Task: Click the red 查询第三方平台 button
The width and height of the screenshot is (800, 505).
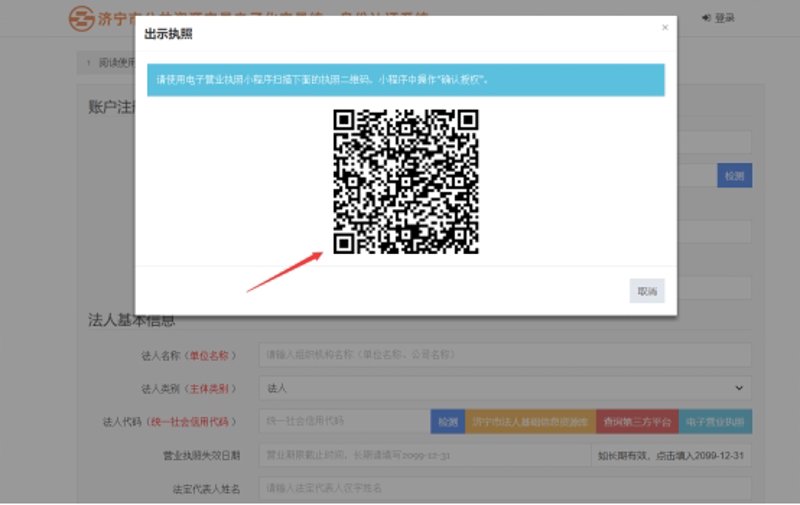Action: pos(637,422)
